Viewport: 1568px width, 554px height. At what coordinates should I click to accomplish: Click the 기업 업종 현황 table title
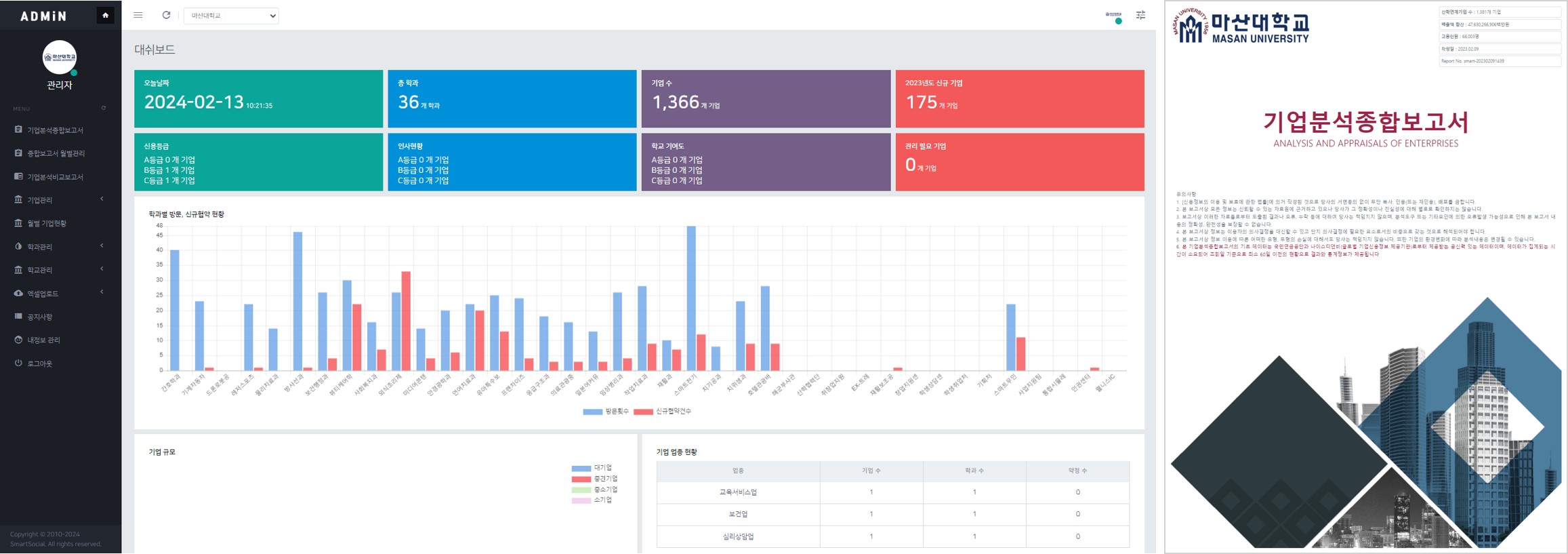(676, 452)
